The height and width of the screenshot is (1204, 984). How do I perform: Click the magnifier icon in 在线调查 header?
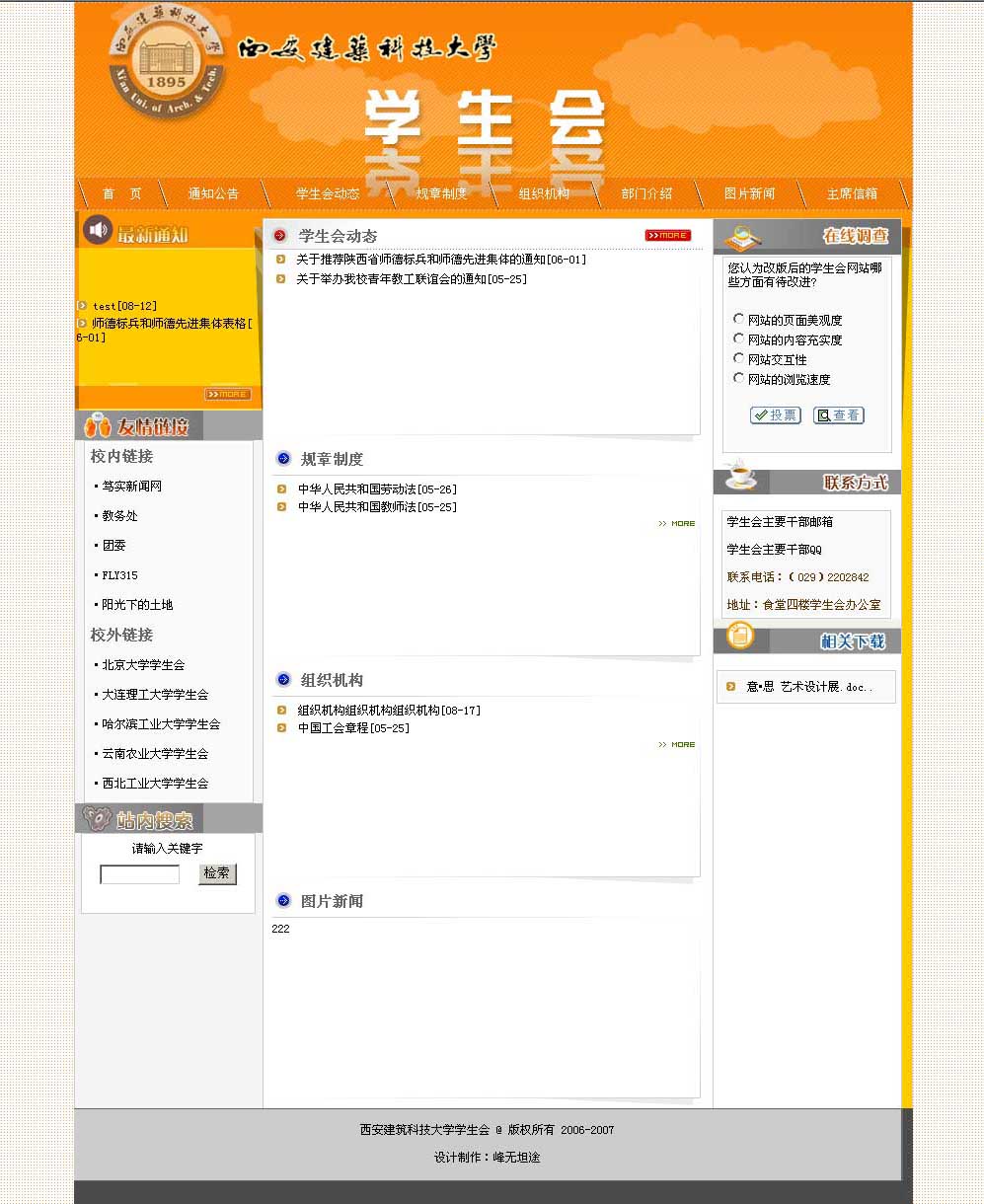(740, 238)
